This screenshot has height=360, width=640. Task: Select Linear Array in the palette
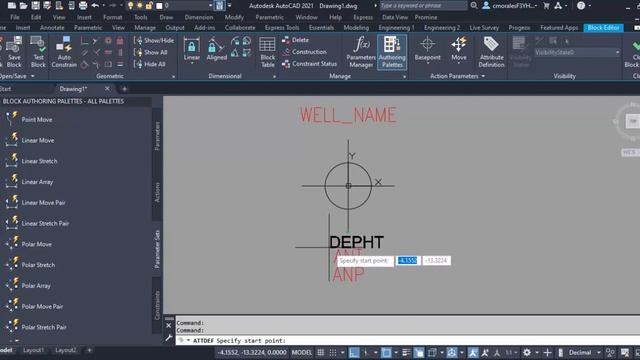click(29, 182)
